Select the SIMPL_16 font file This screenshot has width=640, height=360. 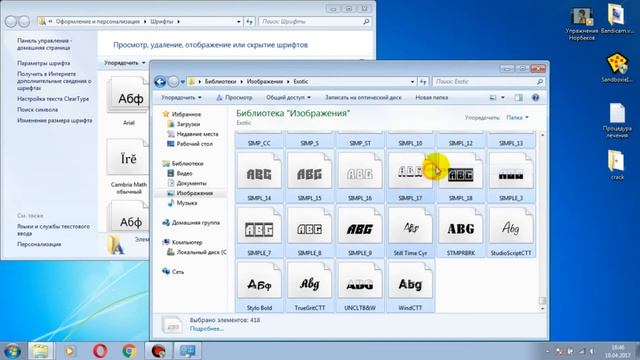pyautogui.click(x=360, y=176)
